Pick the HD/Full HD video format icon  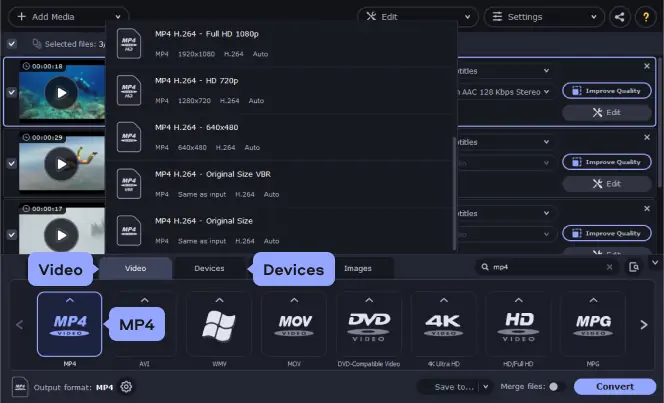pos(518,324)
